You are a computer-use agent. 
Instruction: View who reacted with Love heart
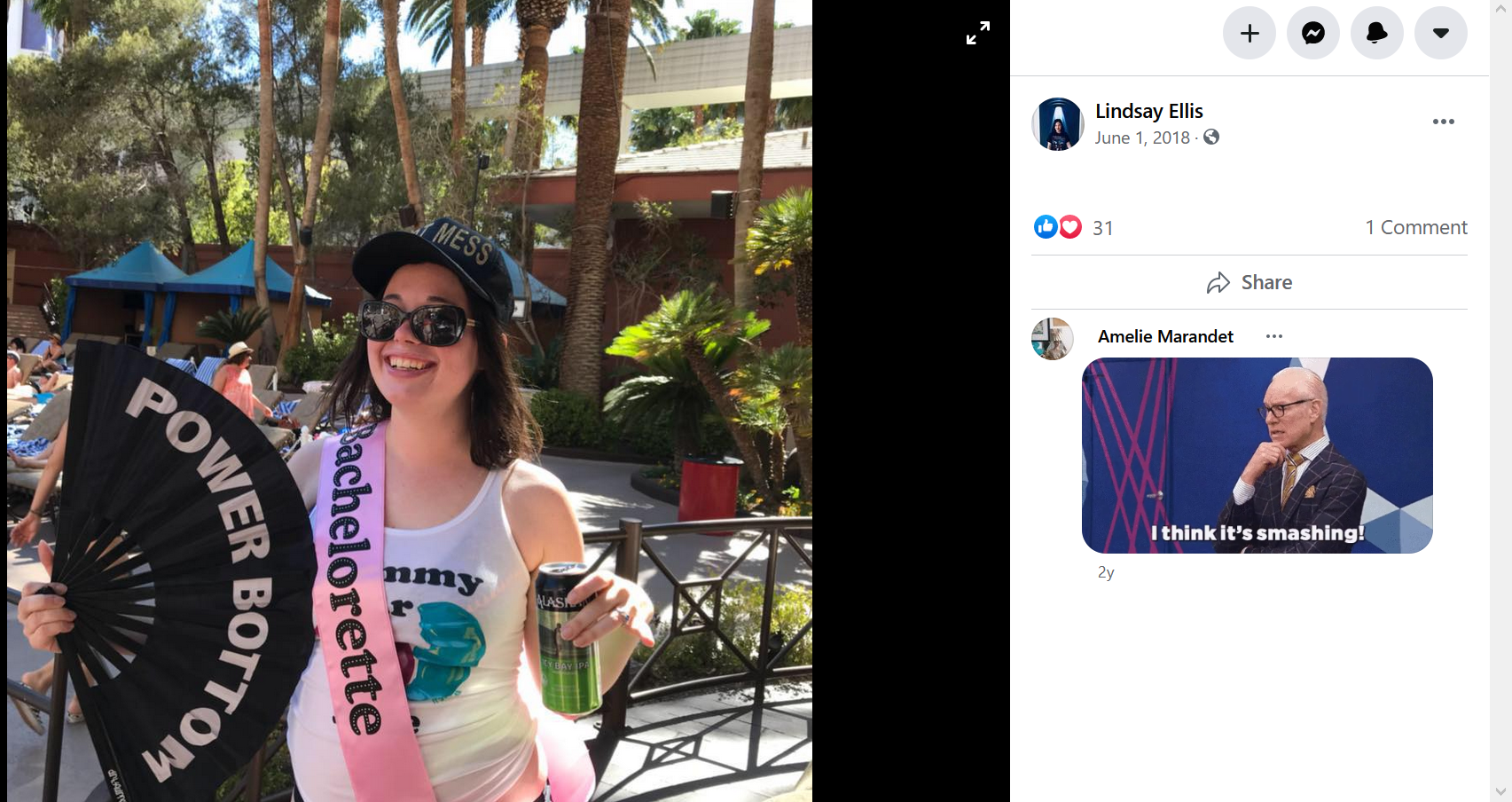click(x=1070, y=227)
